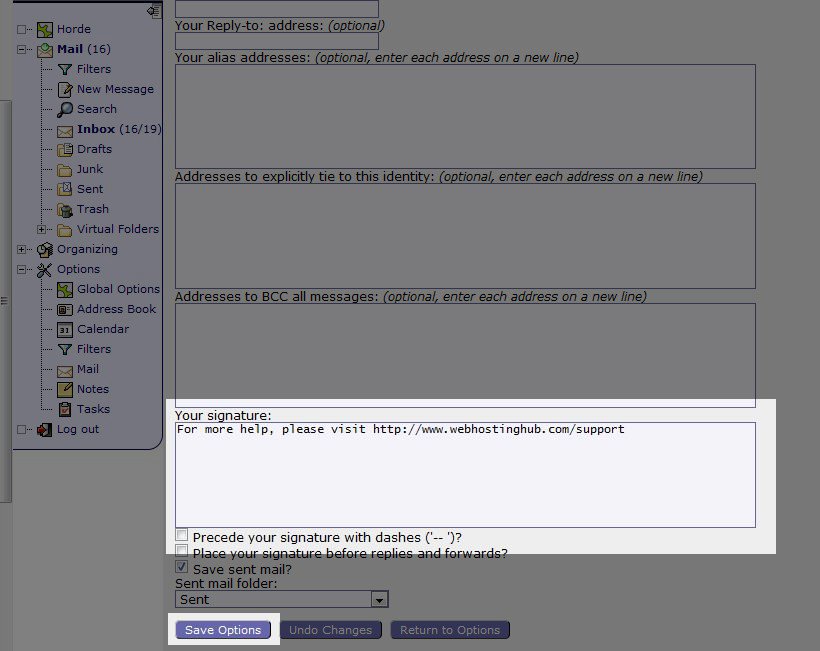Uncheck the Save sent mail checkbox

point(181,567)
